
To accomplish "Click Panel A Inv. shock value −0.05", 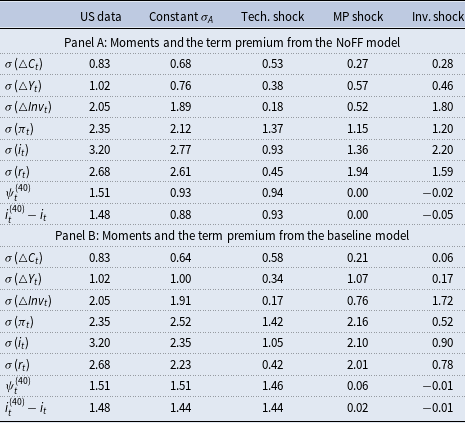I will [438, 215].
